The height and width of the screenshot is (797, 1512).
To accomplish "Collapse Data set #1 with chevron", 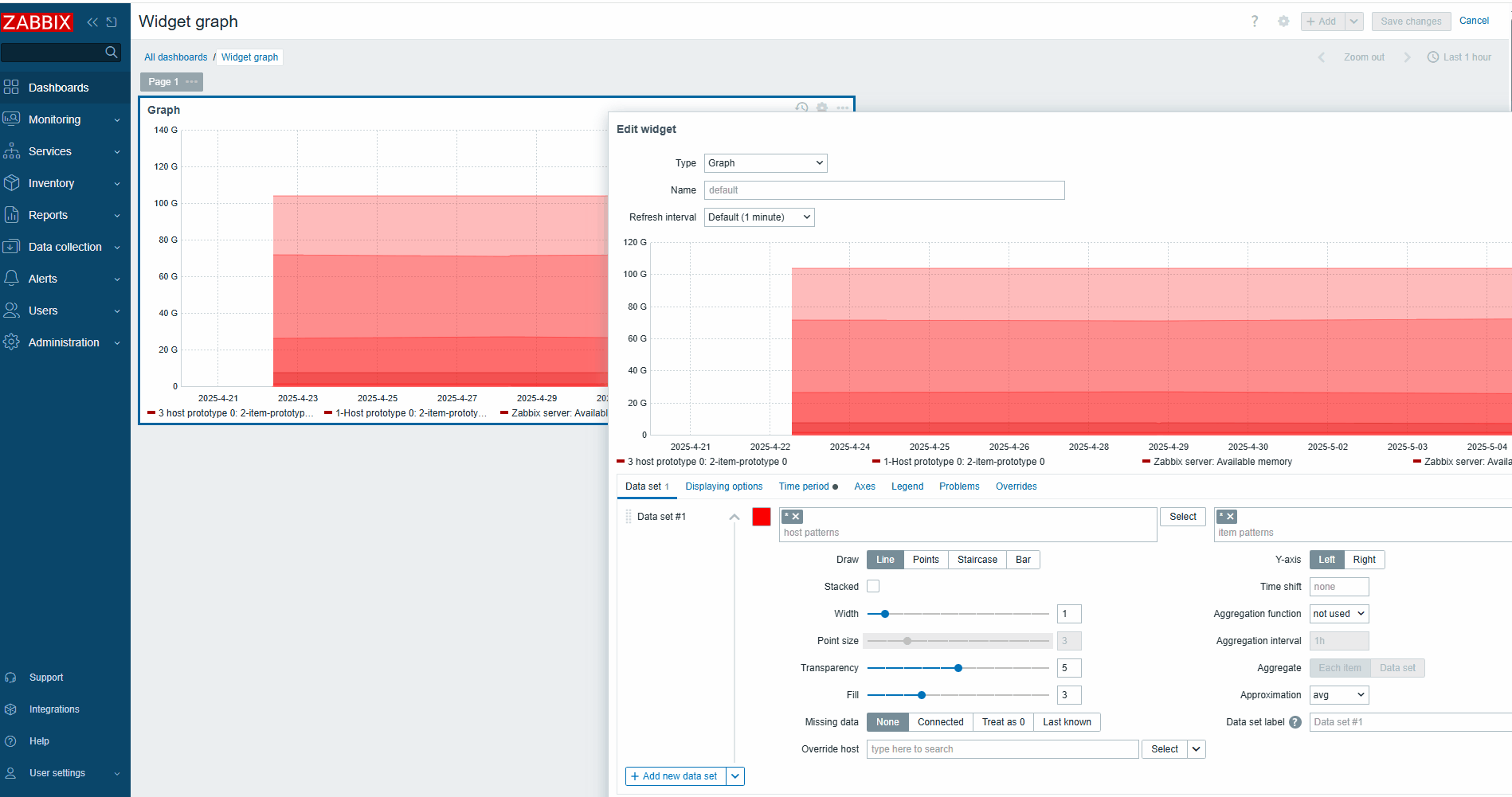I will pyautogui.click(x=734, y=517).
